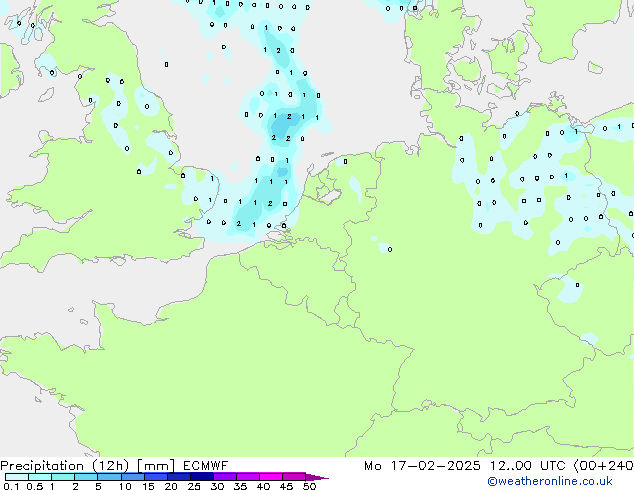This screenshot has width=634, height=490.
Task: Click the 0.5–1 mm legend color swatch
Action: [x=40, y=477]
